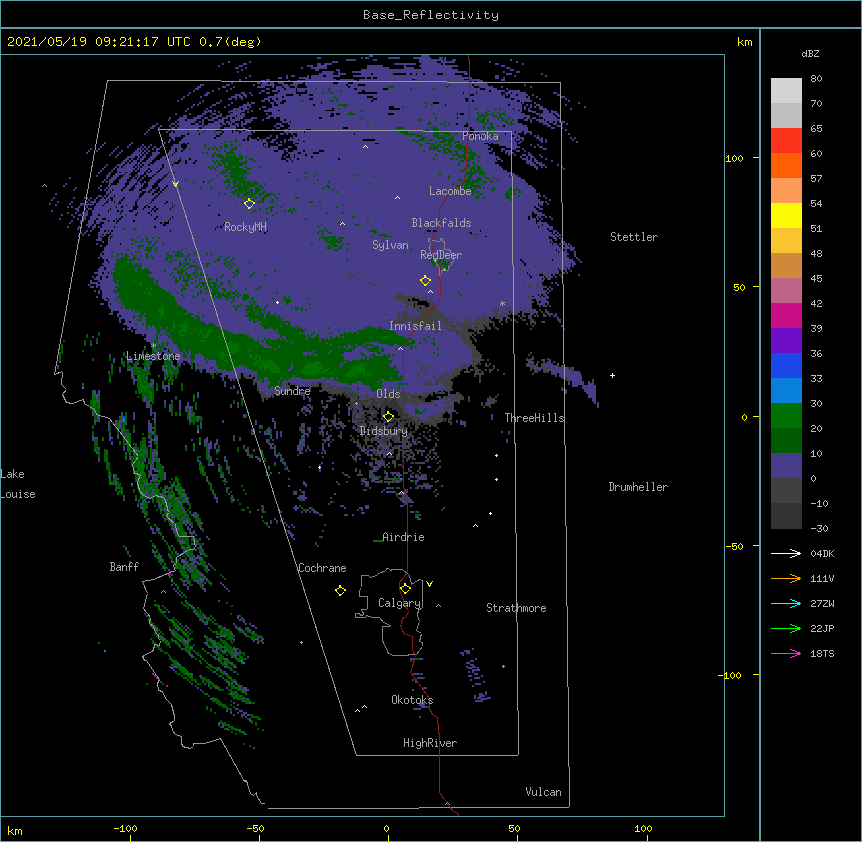The height and width of the screenshot is (842, 862).
Task: Click the 18TS legend label
Action: pos(822,653)
